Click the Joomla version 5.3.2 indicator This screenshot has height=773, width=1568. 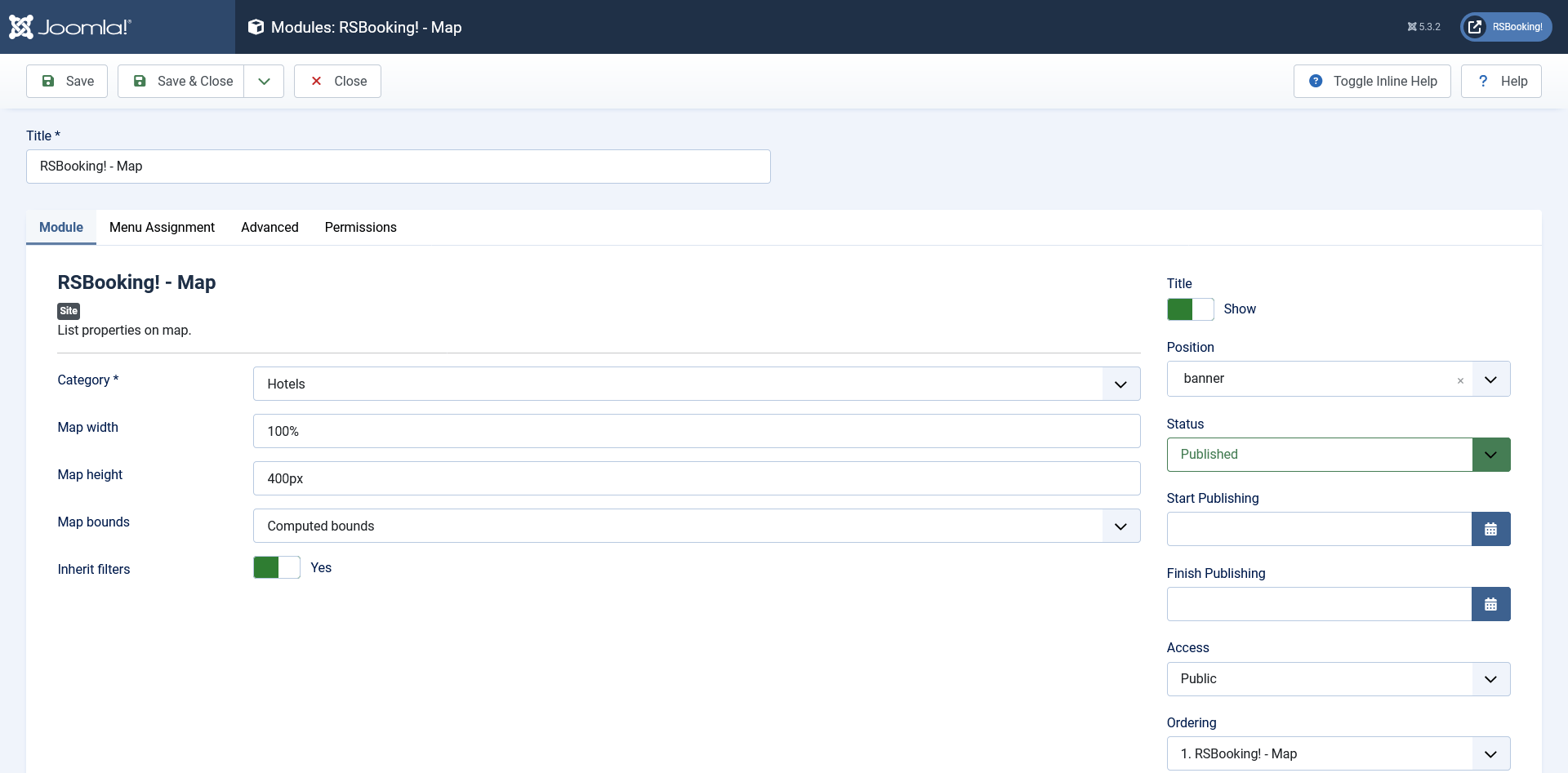click(1423, 27)
